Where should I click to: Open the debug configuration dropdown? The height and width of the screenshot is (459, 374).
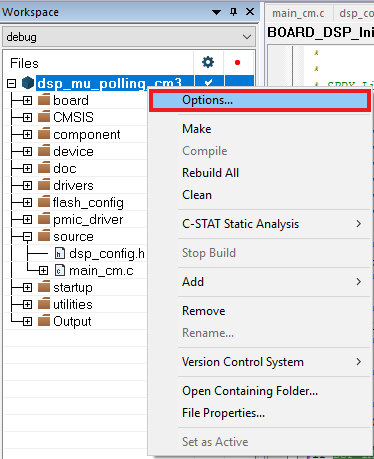coord(129,37)
